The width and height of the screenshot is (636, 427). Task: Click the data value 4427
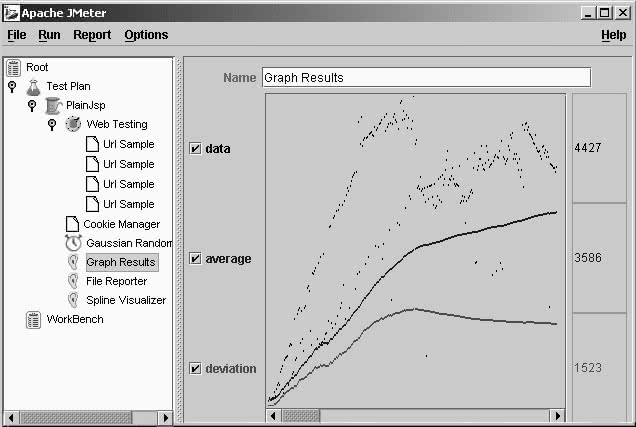pyautogui.click(x=588, y=148)
